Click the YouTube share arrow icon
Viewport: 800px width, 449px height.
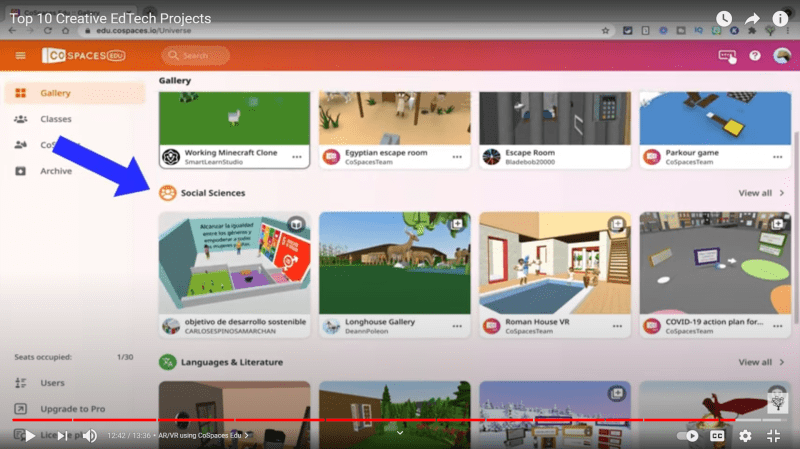(752, 19)
